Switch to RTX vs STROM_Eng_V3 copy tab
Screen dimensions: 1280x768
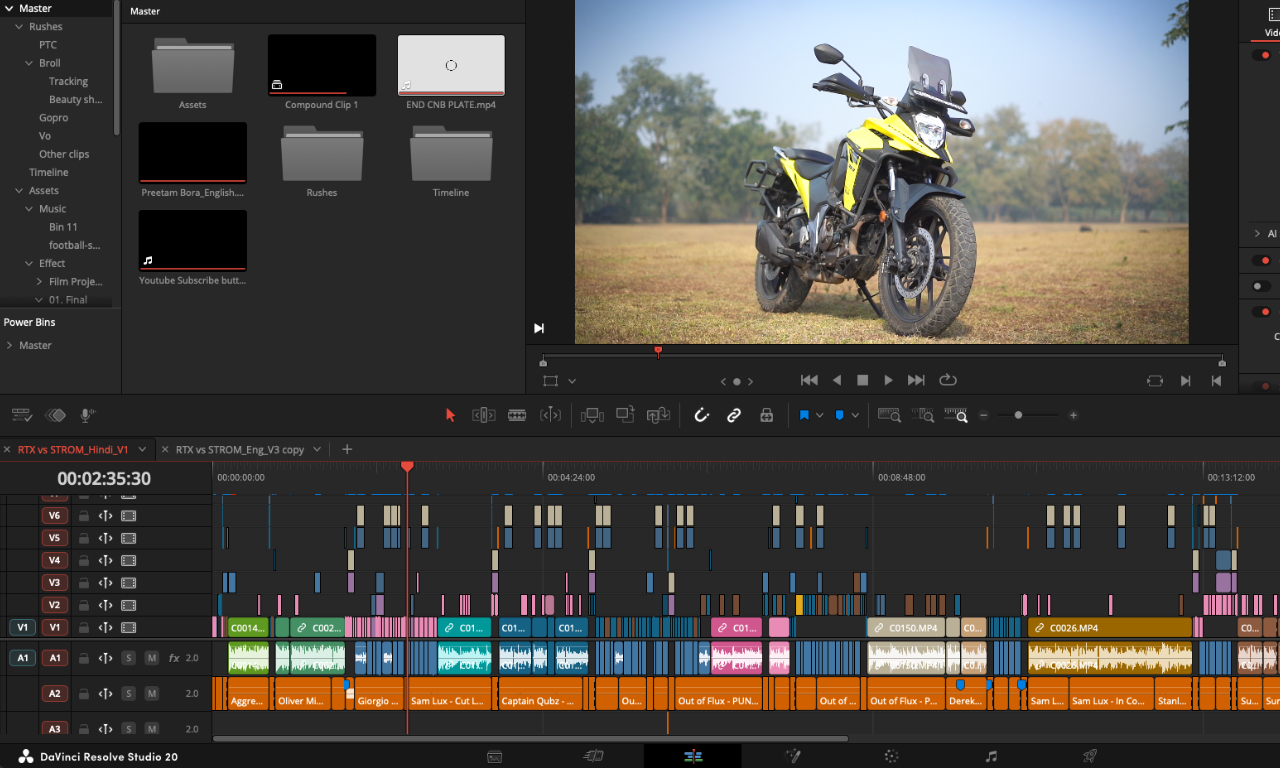pos(240,450)
